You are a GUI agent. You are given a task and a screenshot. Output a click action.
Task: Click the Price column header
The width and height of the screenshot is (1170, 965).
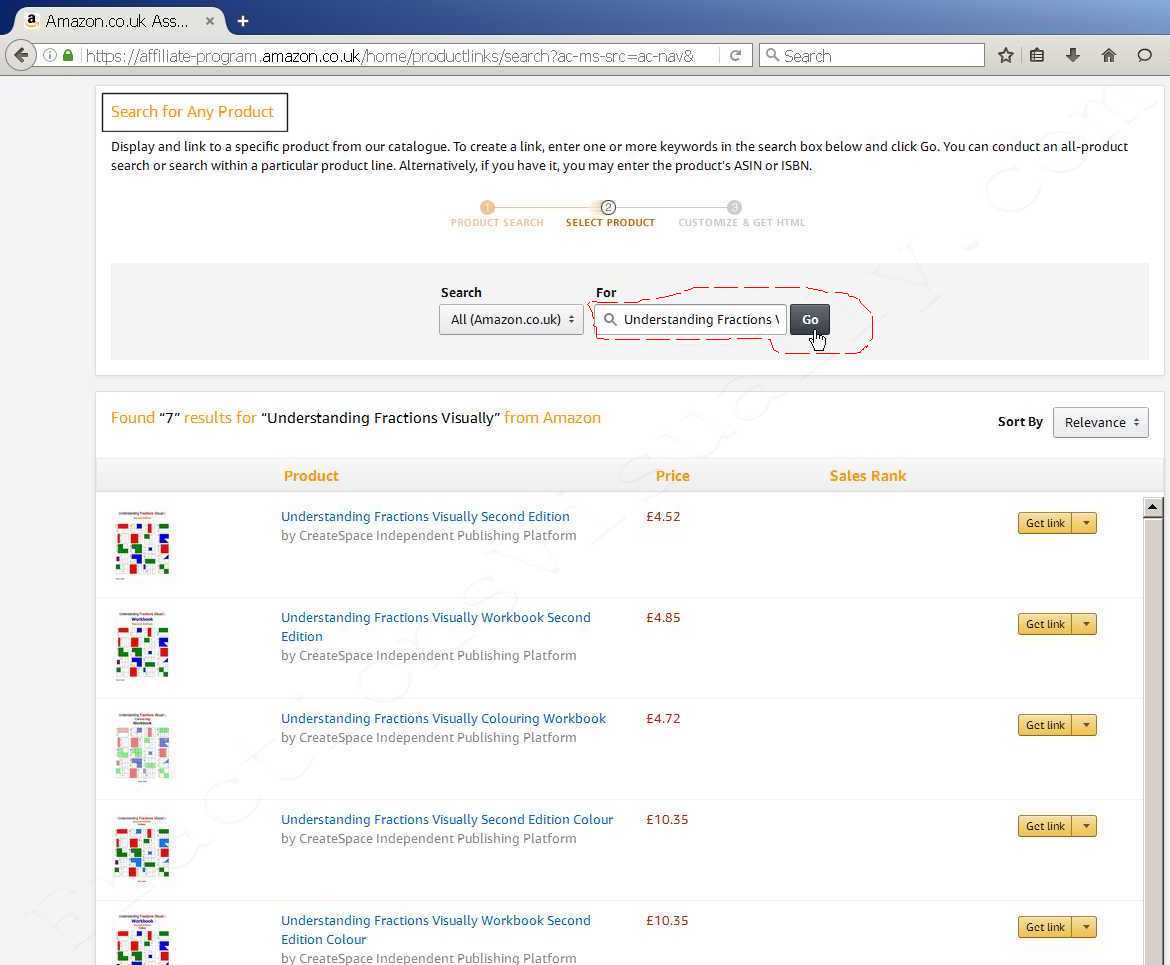(672, 476)
